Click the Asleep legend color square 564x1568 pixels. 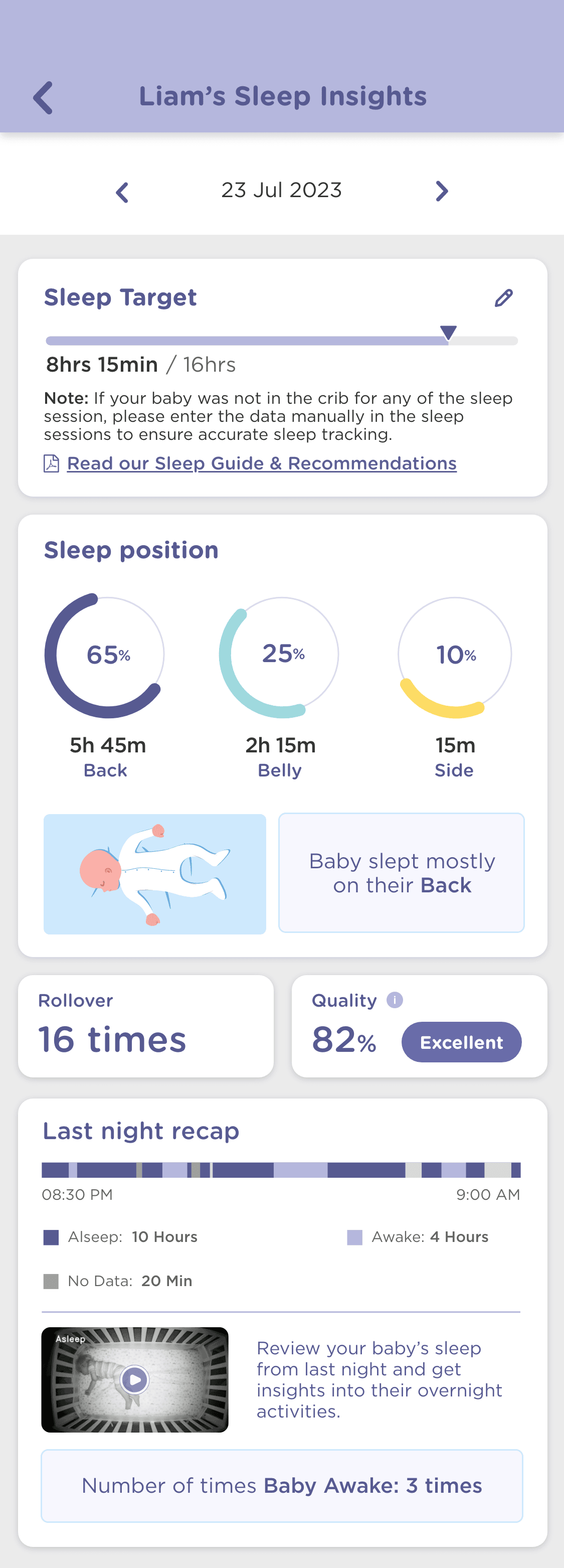52,1237
